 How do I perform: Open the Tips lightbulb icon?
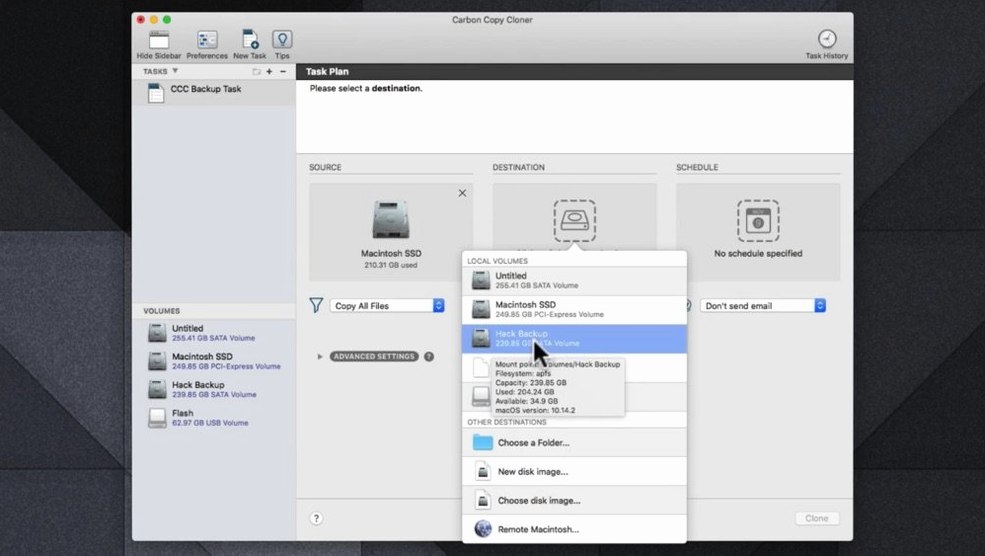click(282, 40)
